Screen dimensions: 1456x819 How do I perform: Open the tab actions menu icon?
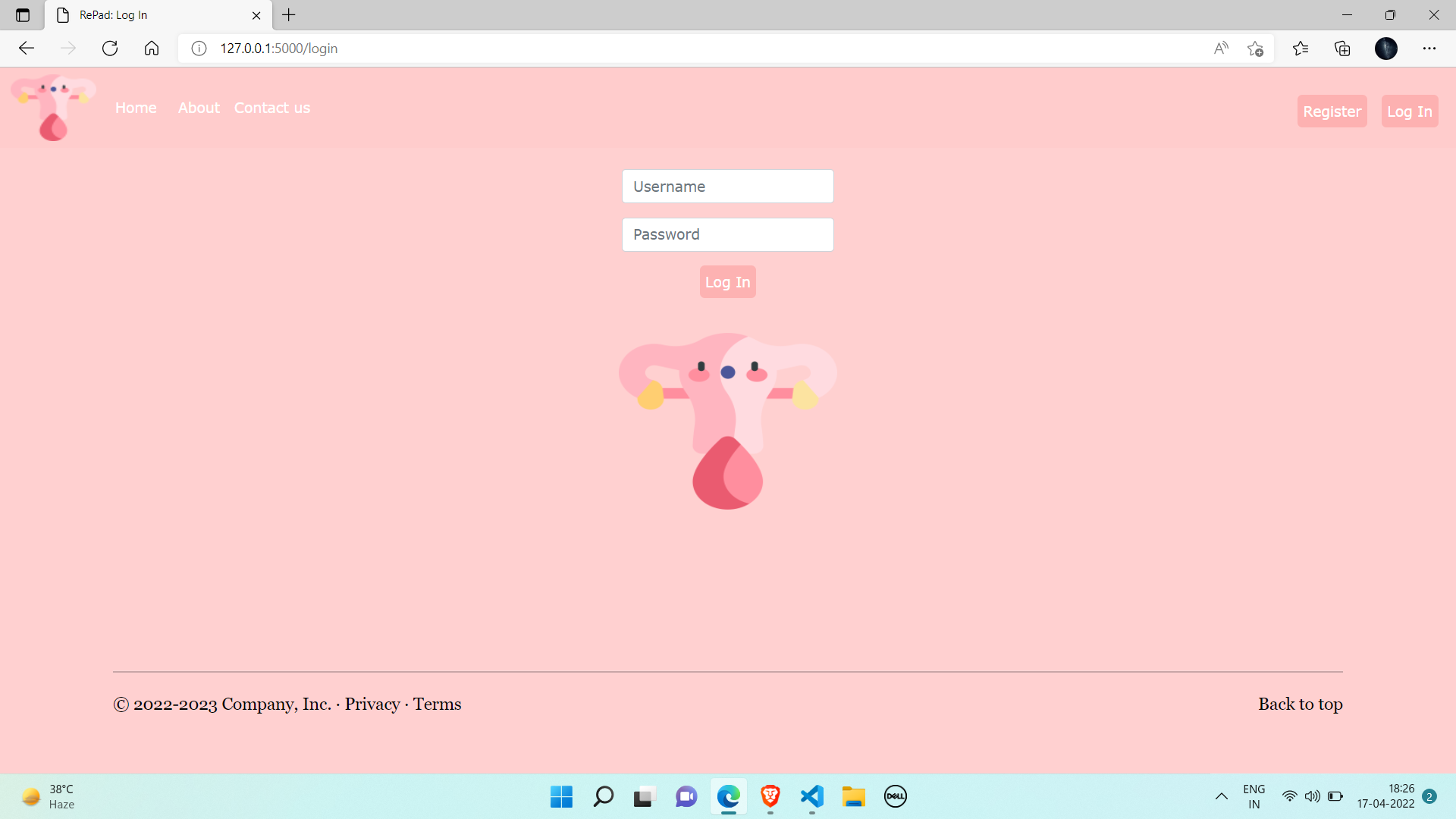click(23, 15)
